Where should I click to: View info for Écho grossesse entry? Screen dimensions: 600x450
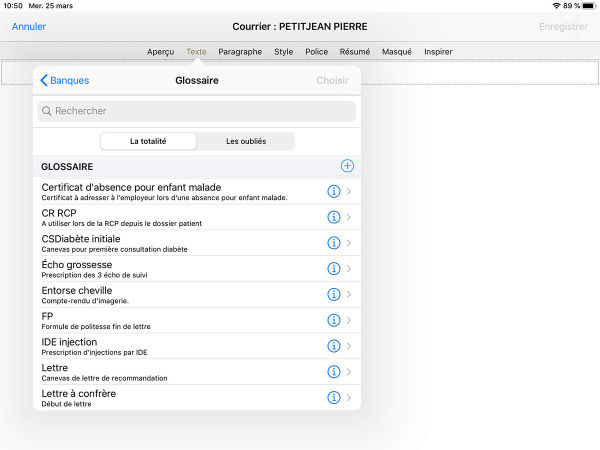tap(334, 269)
